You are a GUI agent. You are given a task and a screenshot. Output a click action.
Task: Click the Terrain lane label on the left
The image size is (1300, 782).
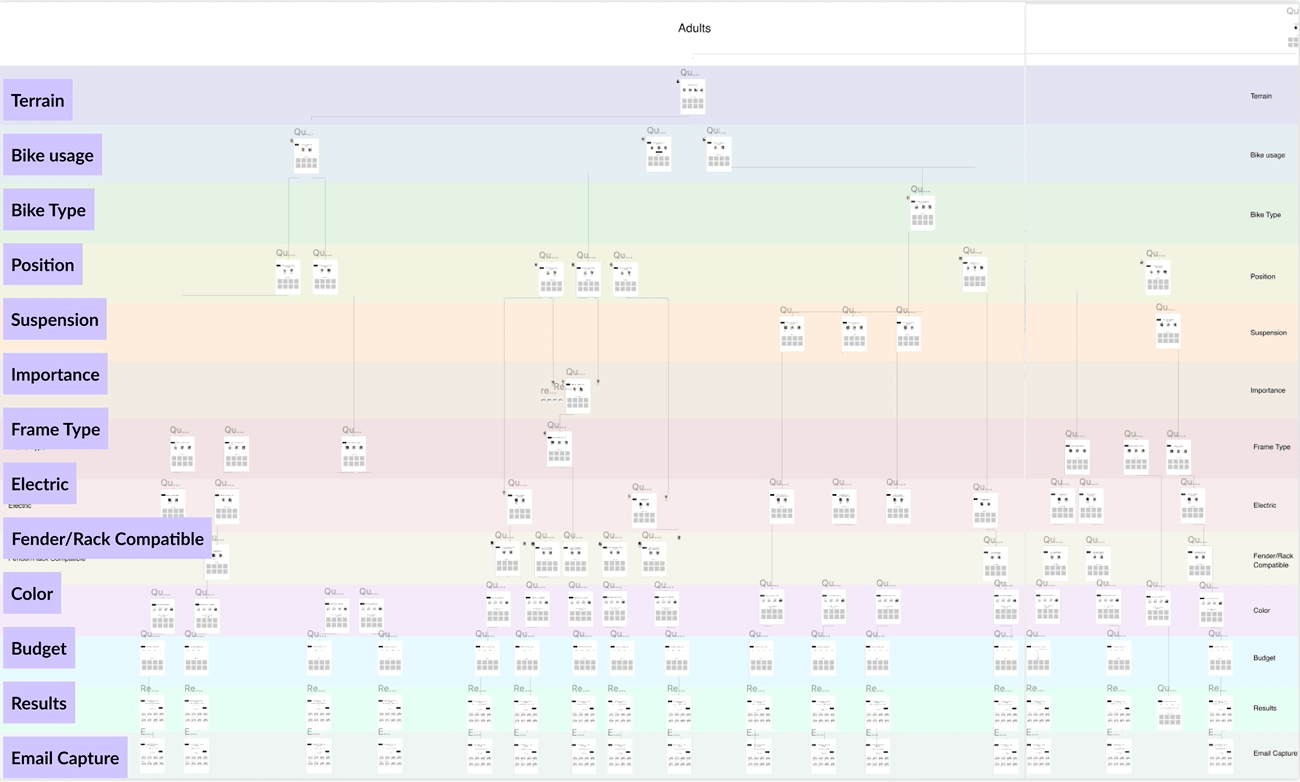37,100
